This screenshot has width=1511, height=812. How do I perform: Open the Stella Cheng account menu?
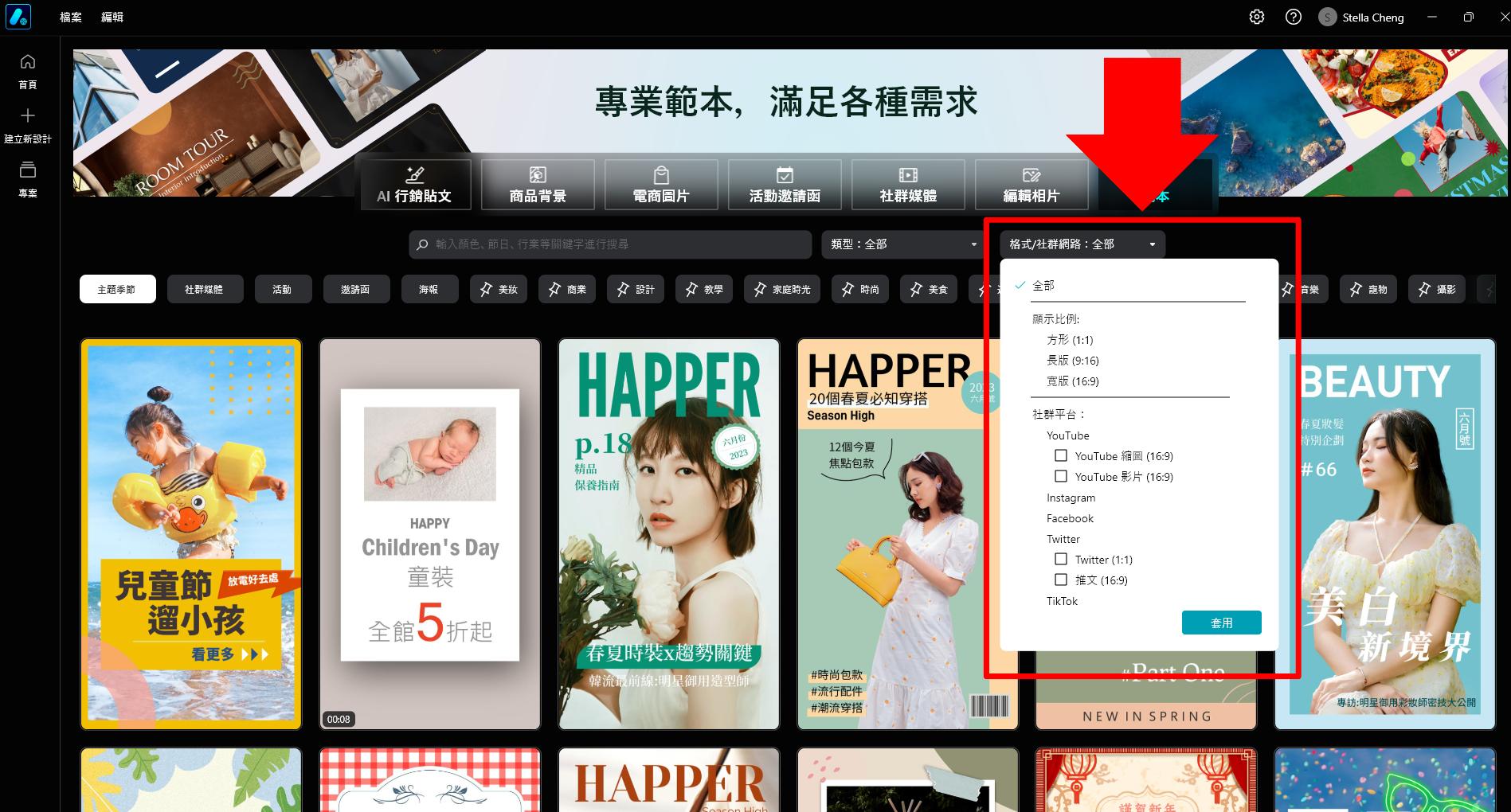pos(1362,17)
